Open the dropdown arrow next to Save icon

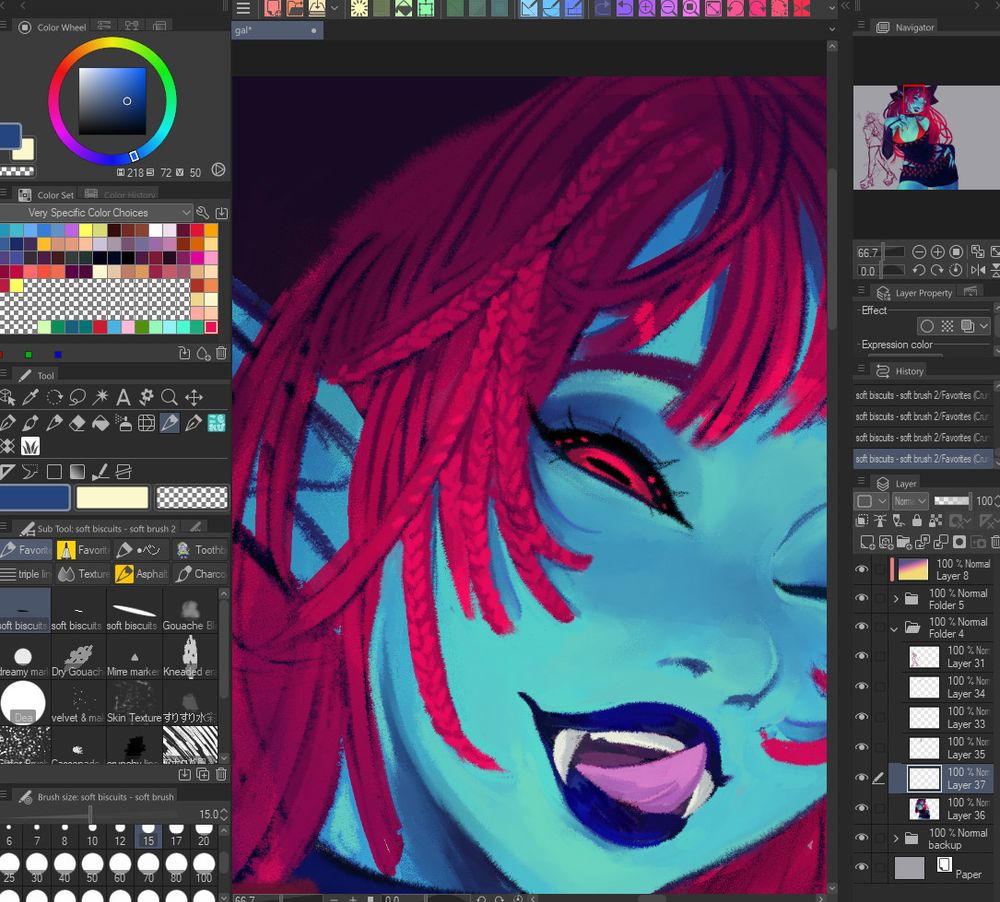click(x=334, y=8)
